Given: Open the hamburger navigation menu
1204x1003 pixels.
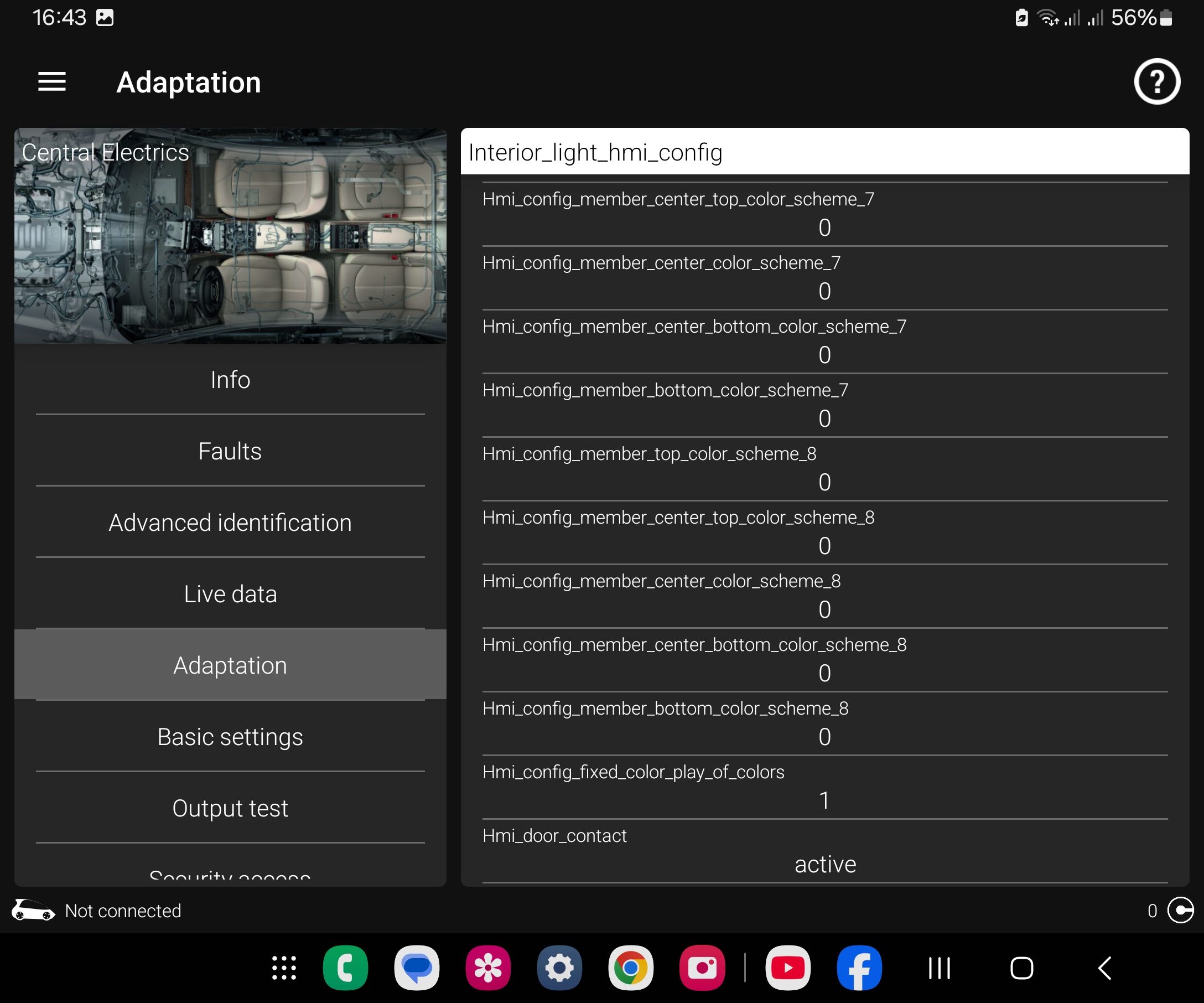Looking at the screenshot, I should coord(51,82).
